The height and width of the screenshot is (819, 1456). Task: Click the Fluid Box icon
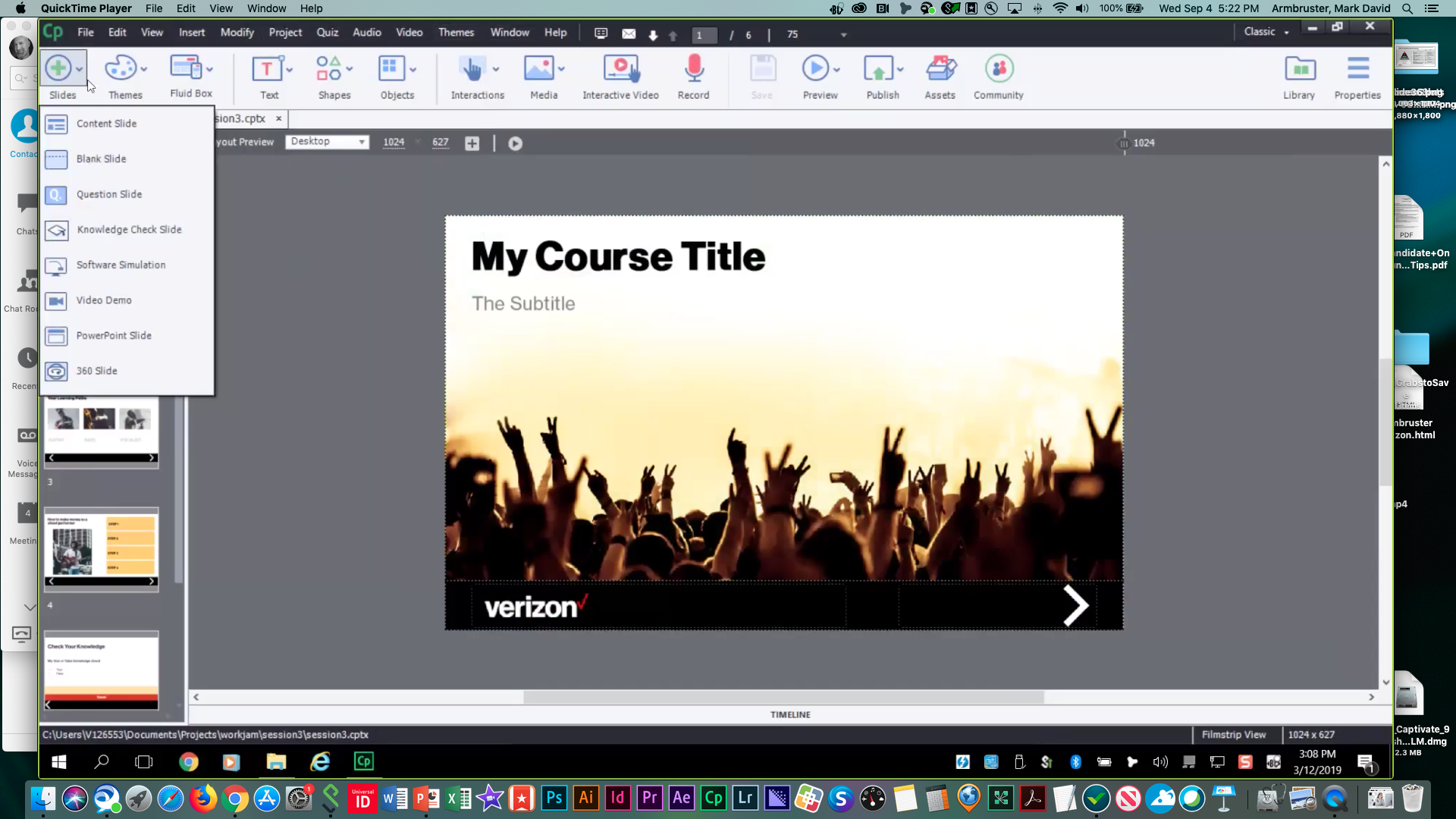(x=185, y=68)
